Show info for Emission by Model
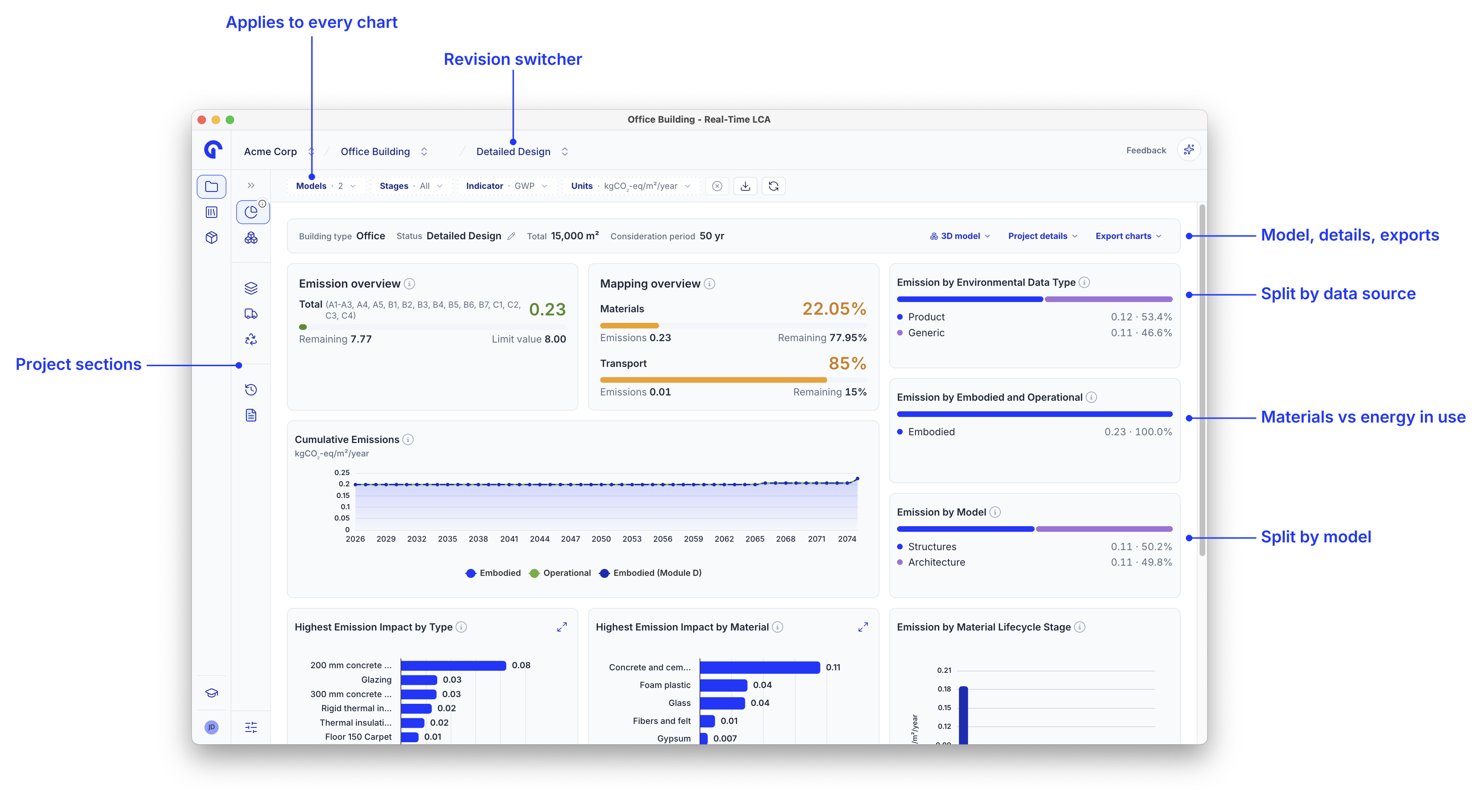The image size is (1481, 812). tap(995, 512)
